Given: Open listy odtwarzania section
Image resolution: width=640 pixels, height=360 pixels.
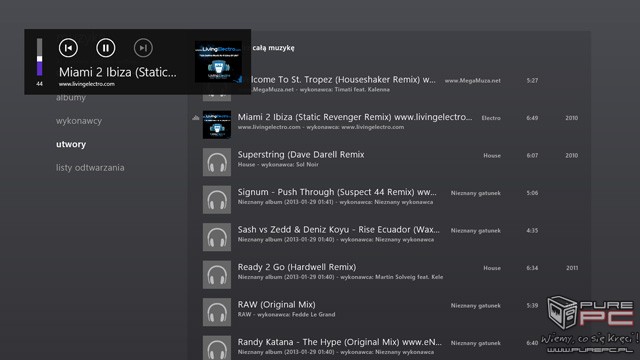Looking at the screenshot, I should pos(90,167).
